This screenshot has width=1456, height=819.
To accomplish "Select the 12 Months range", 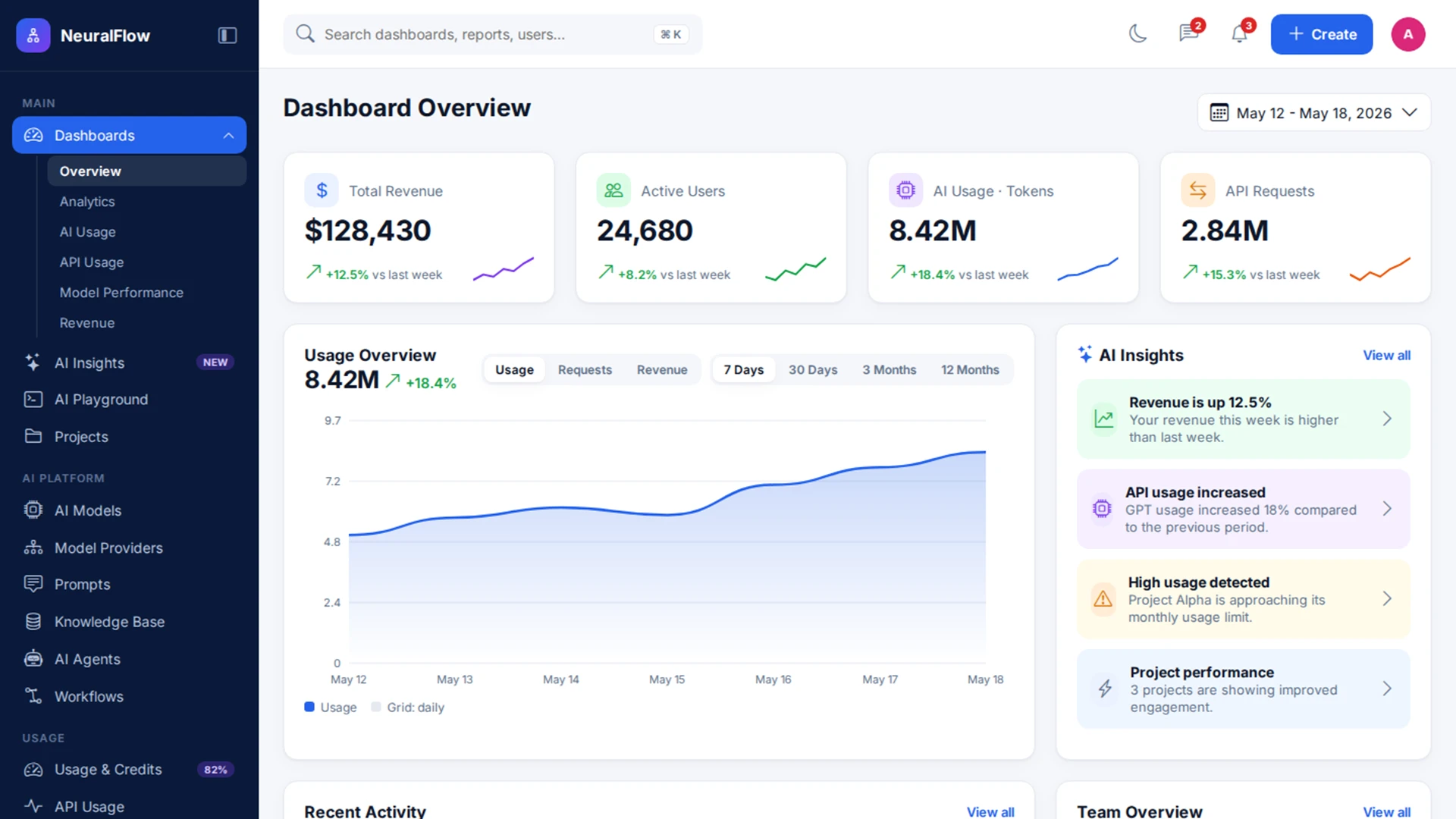I will (x=970, y=369).
